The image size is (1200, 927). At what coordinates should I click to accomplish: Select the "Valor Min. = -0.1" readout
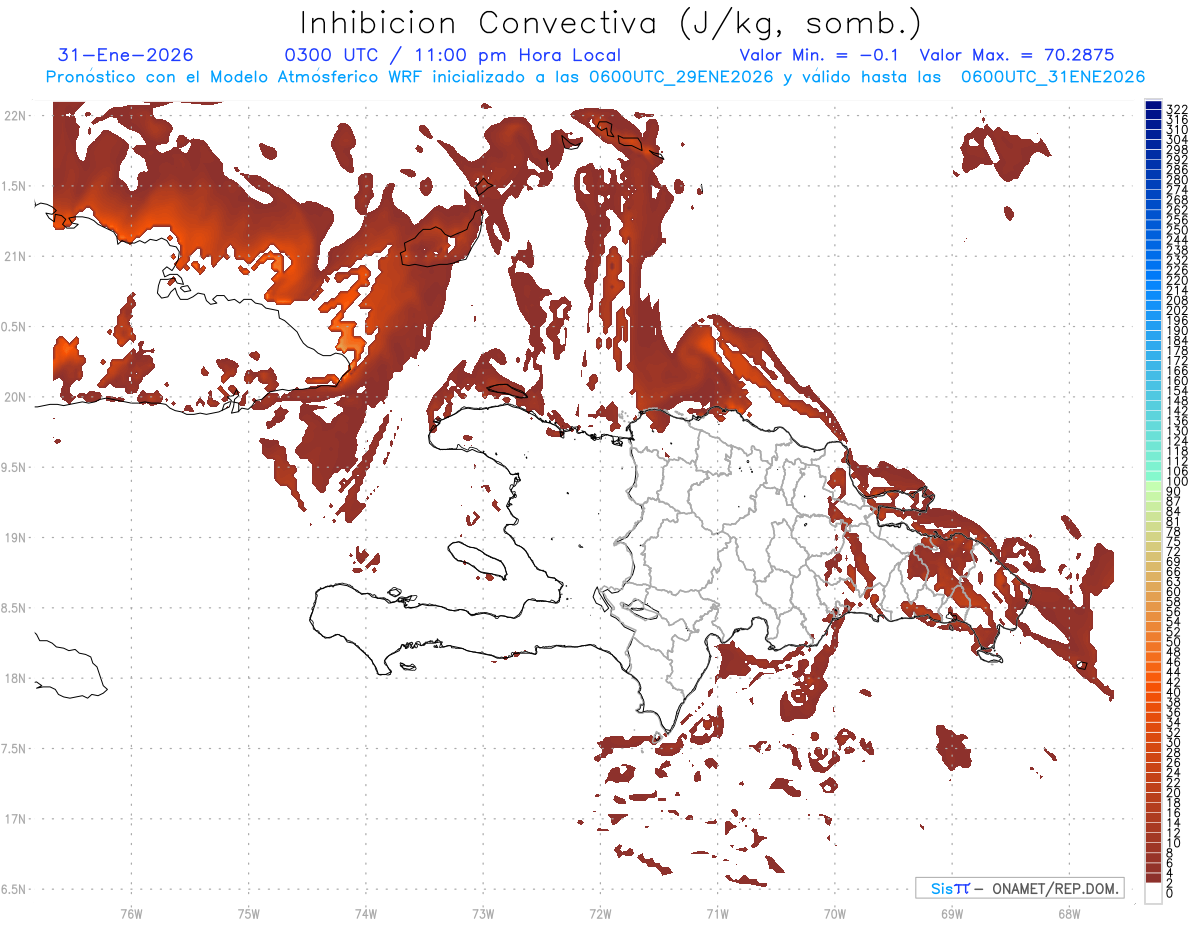[820, 55]
